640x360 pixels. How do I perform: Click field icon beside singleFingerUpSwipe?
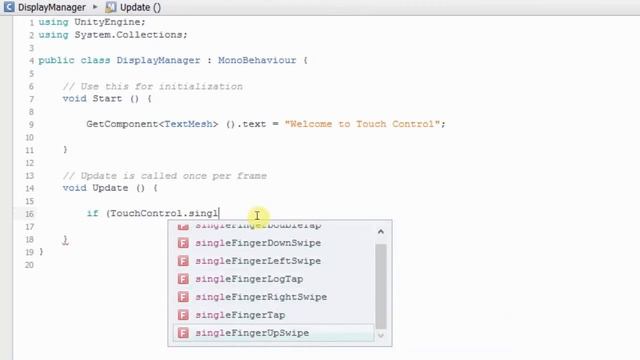pos(183,333)
